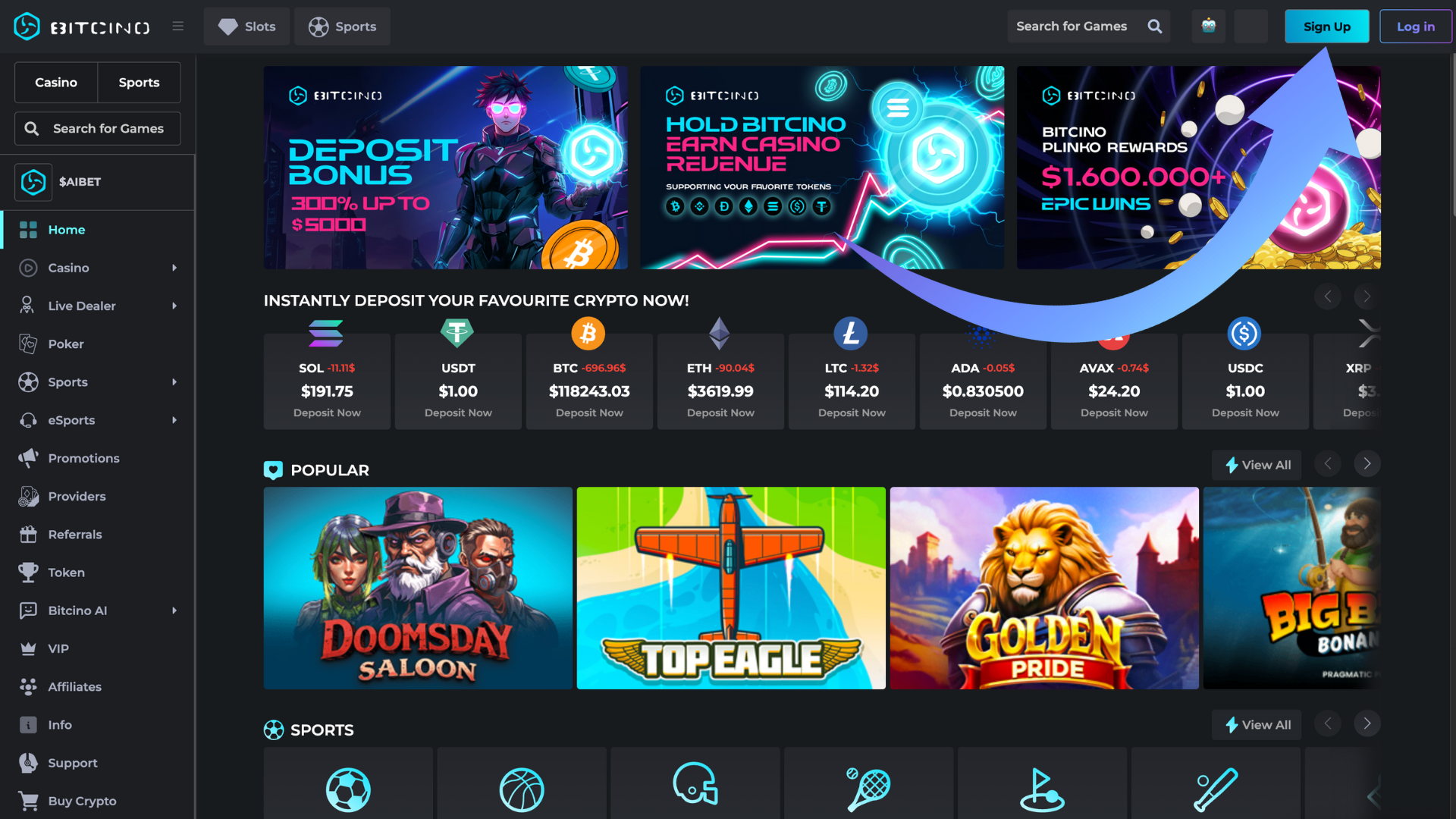Collapse the sidebar with hamburger icon

click(178, 27)
